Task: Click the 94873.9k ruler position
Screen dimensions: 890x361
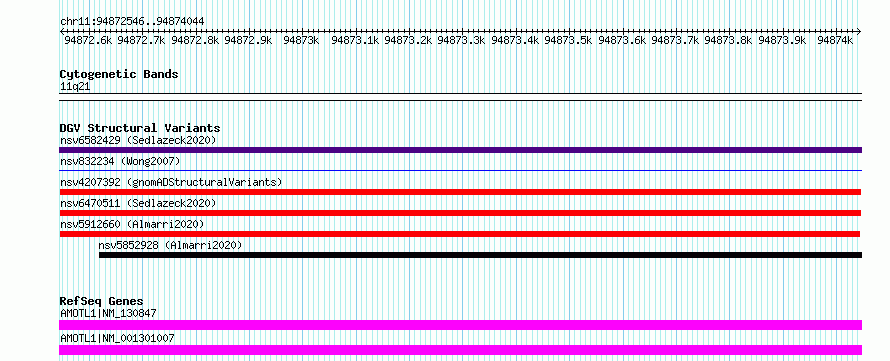Action: coord(782,40)
